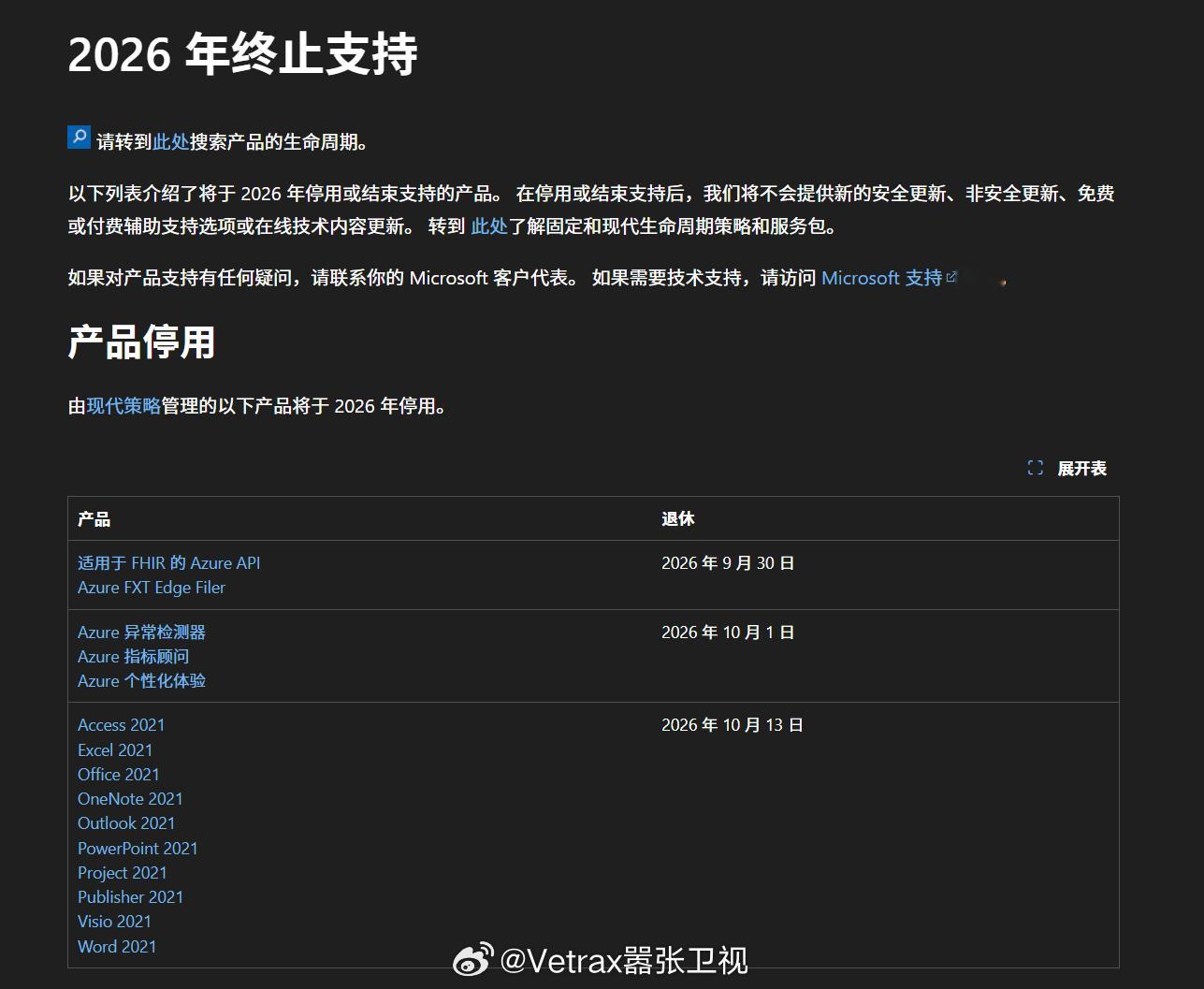The image size is (1204, 989).
Task: Click the expand table brackets icon
Action: pos(1035,468)
